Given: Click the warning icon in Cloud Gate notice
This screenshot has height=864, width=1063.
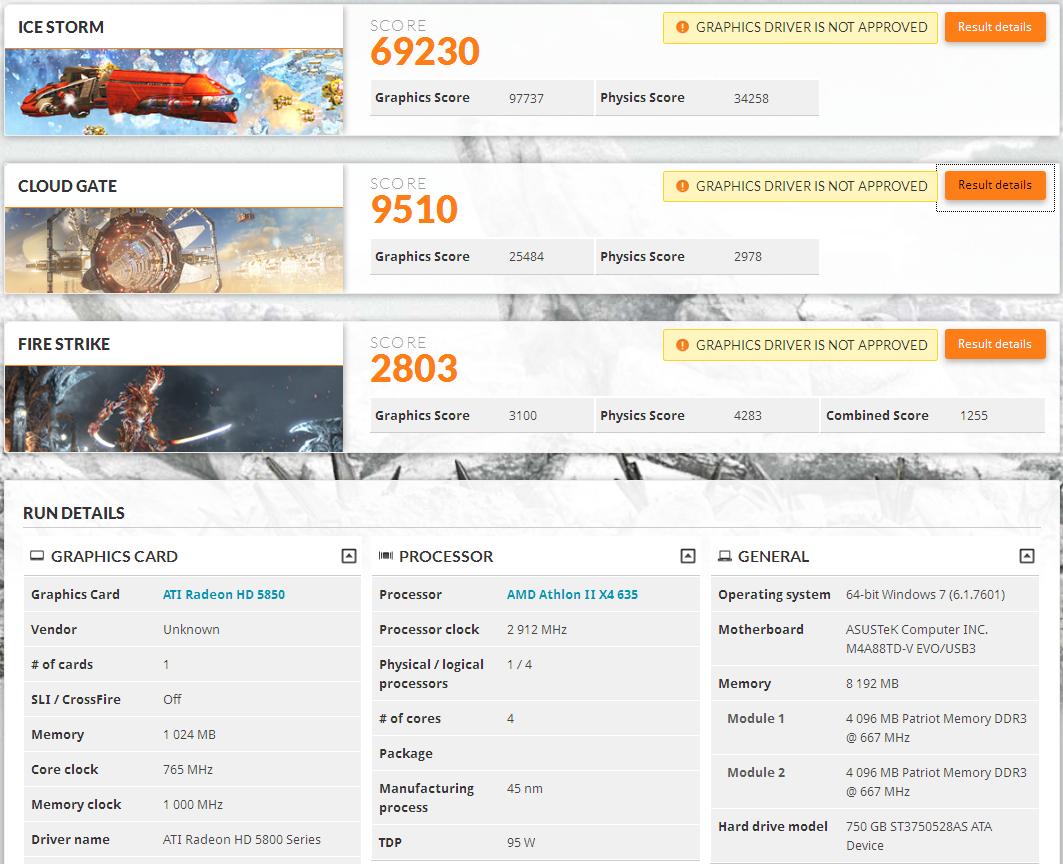Looking at the screenshot, I should click(x=682, y=186).
